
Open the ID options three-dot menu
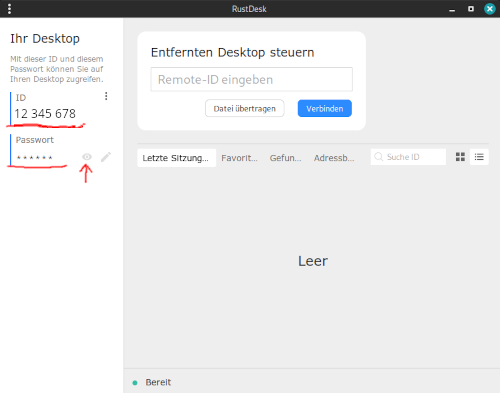pyautogui.click(x=106, y=96)
